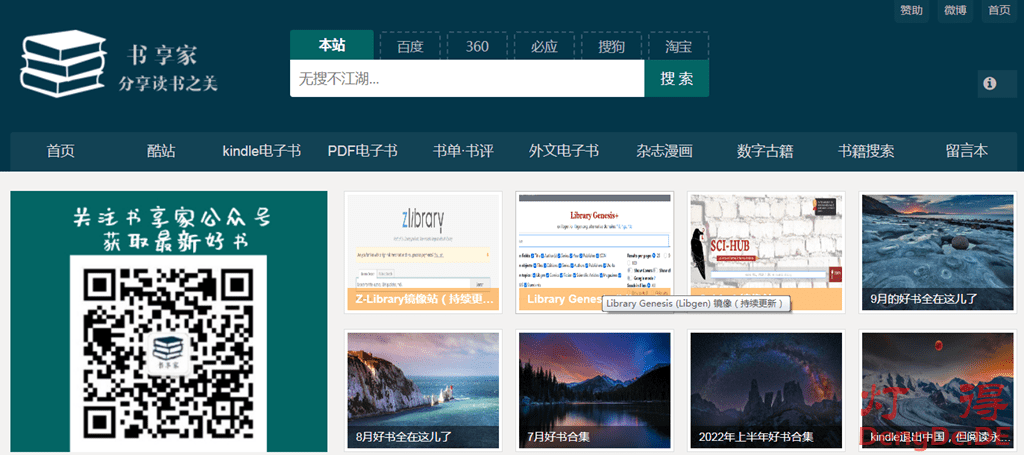1024x455 pixels.
Task: Click the 微博 link at top
Action: 955,10
